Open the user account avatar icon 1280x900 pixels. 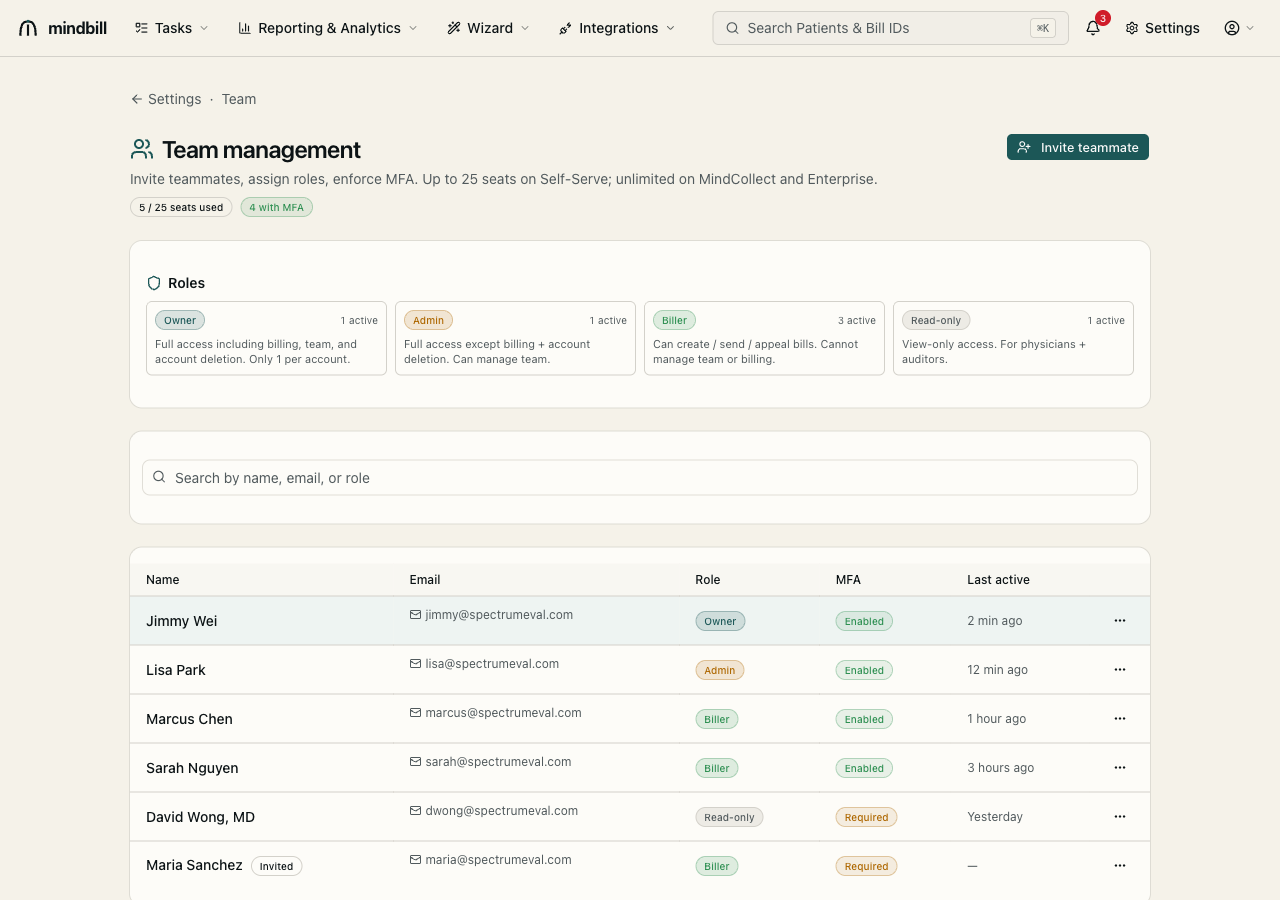(1232, 28)
